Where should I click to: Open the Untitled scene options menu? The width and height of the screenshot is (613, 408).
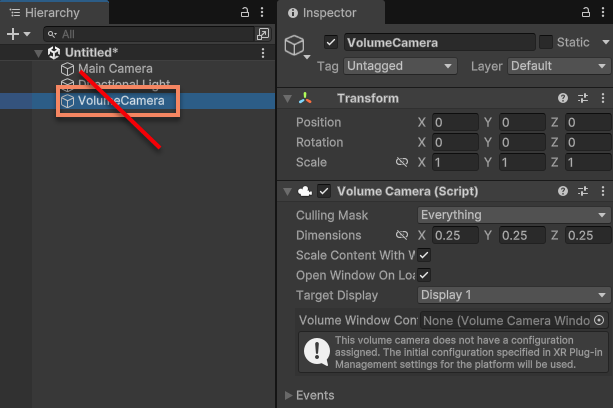[x=263, y=52]
